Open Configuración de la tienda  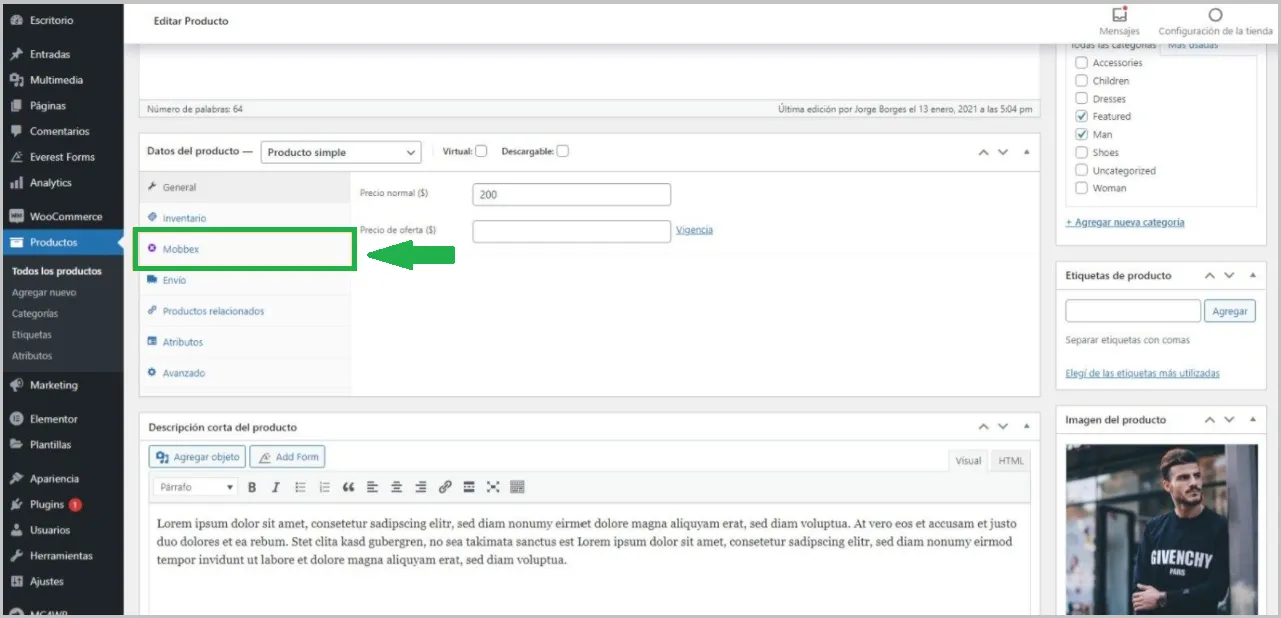1215,22
